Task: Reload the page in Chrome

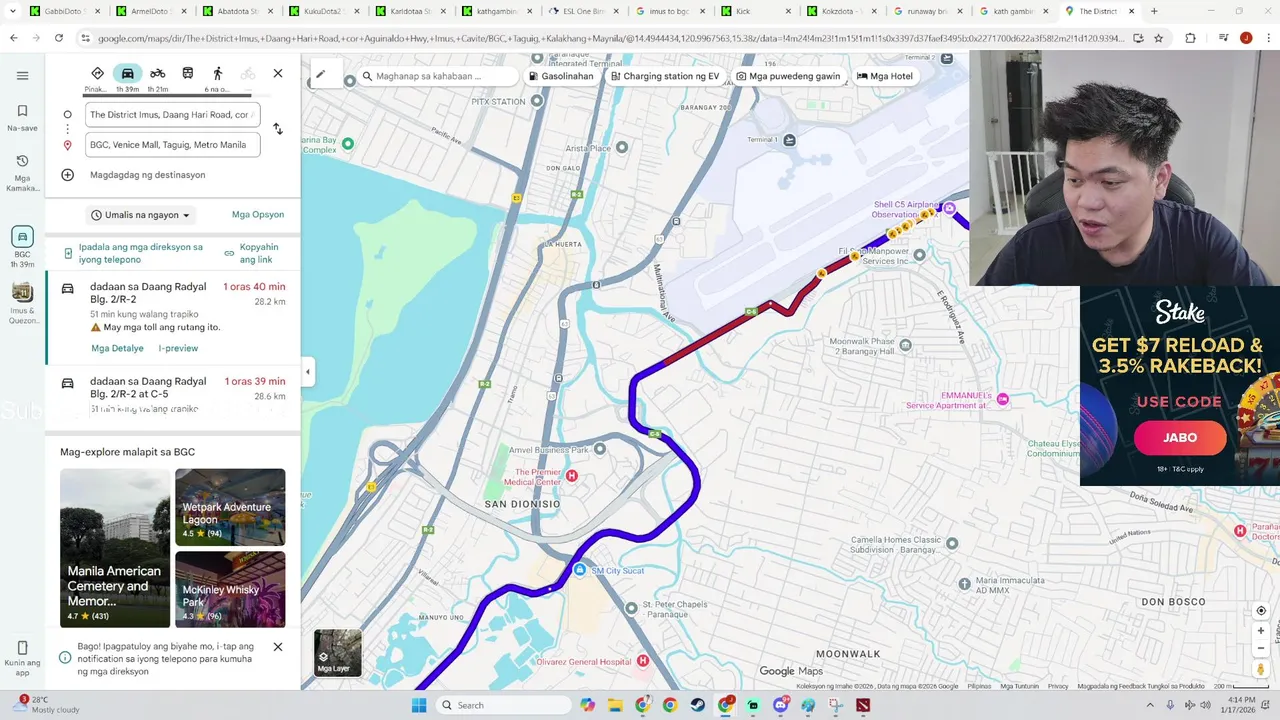Action: [59, 38]
